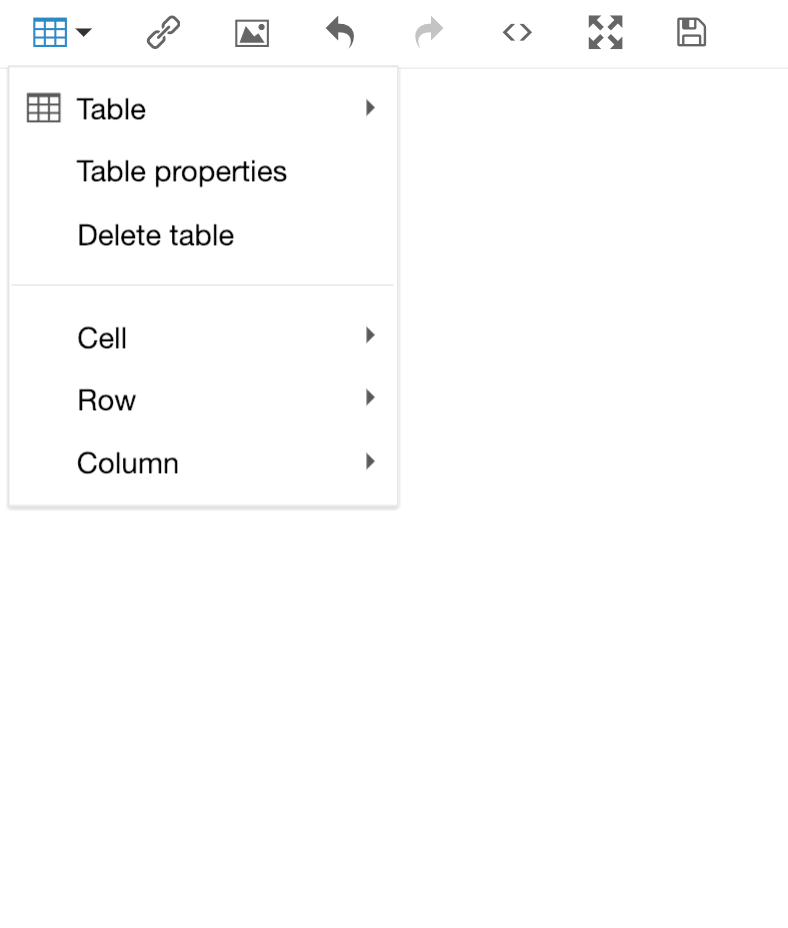The image size is (788, 928).
Task: Open the Column menu item
Action: 203,463
